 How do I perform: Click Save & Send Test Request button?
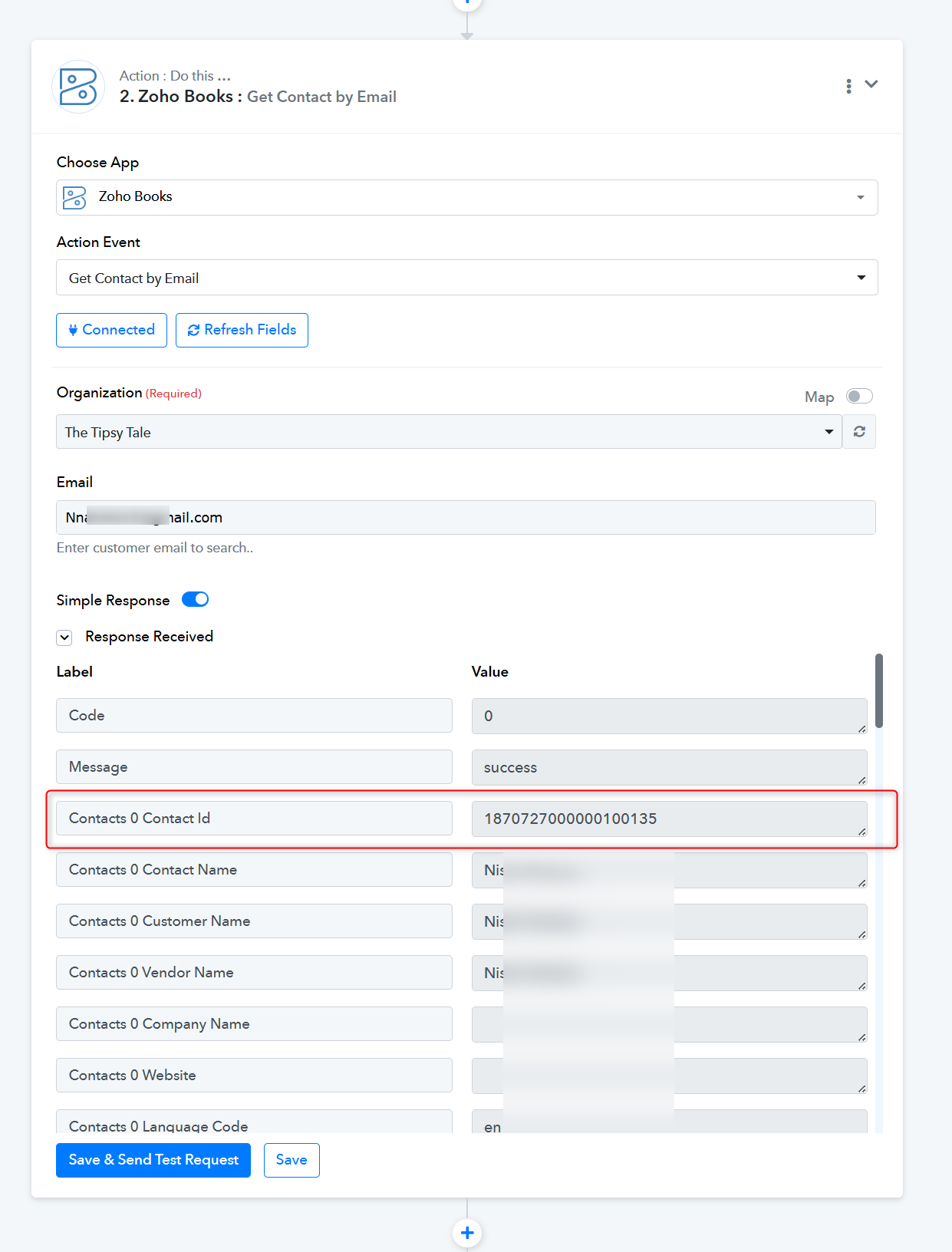(x=153, y=1160)
